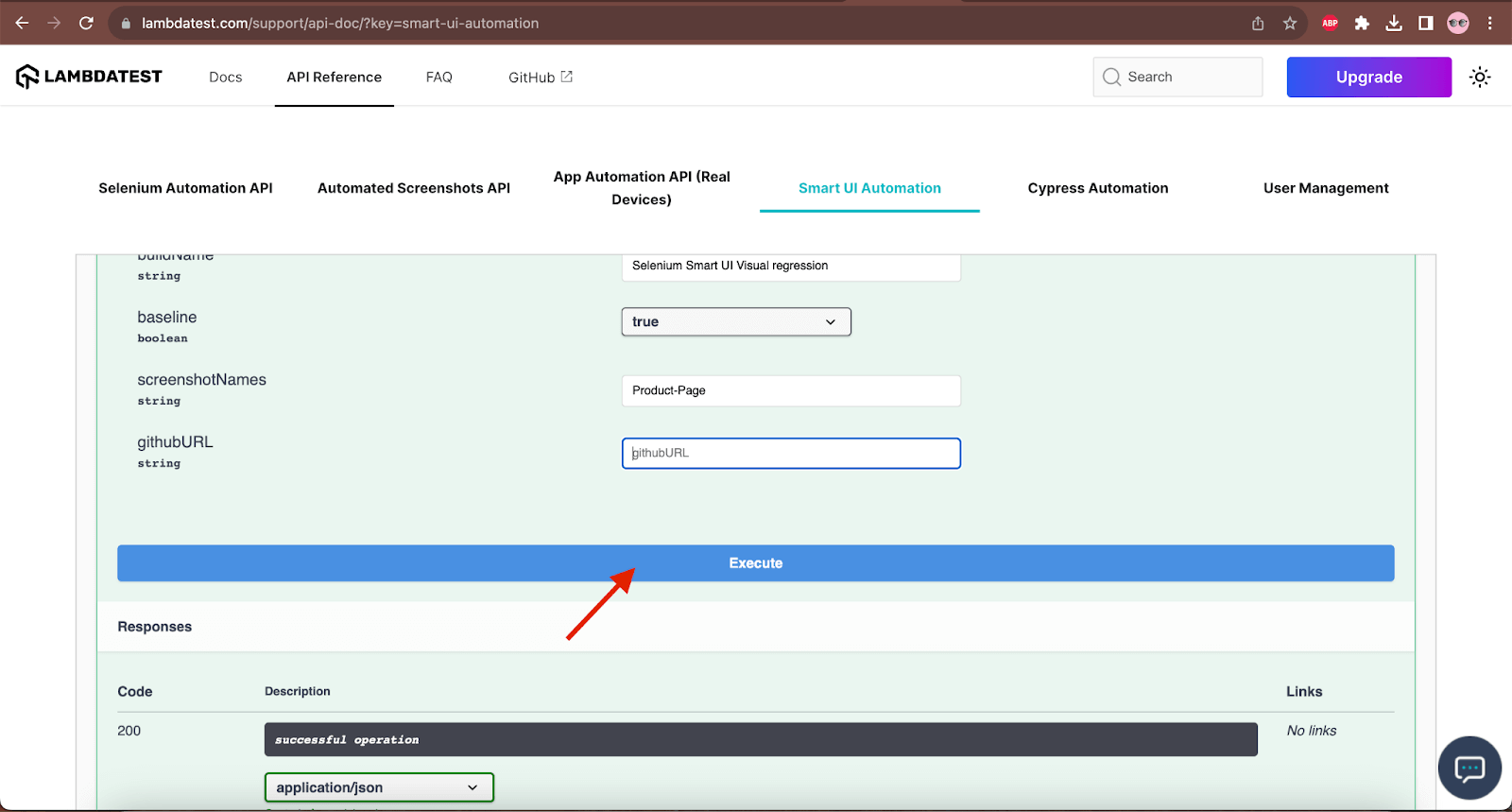Click the 200 response code

pos(129,731)
